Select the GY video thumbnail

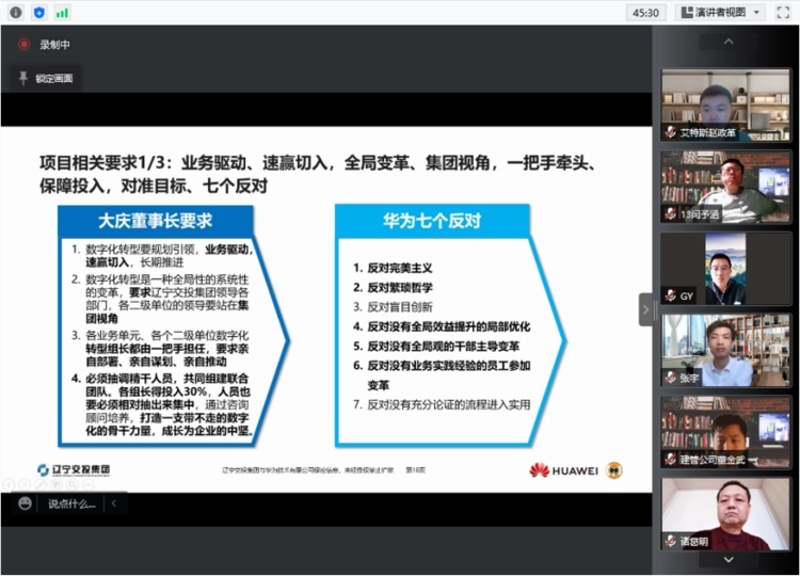pyautogui.click(x=725, y=268)
